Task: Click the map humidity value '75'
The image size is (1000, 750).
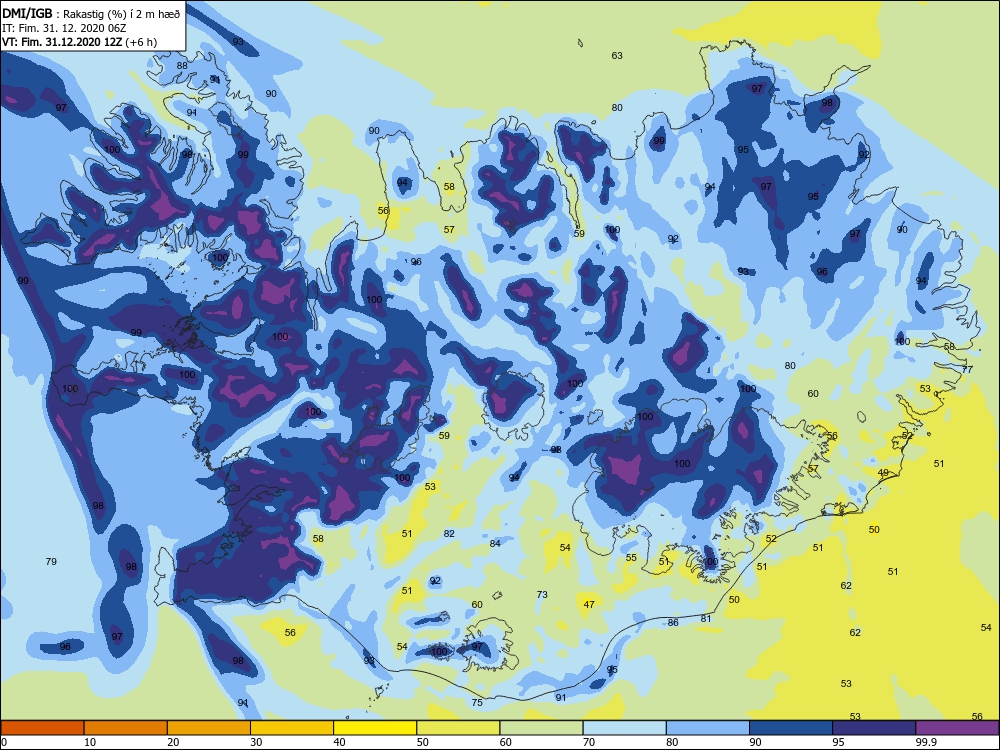Action: 477,702
